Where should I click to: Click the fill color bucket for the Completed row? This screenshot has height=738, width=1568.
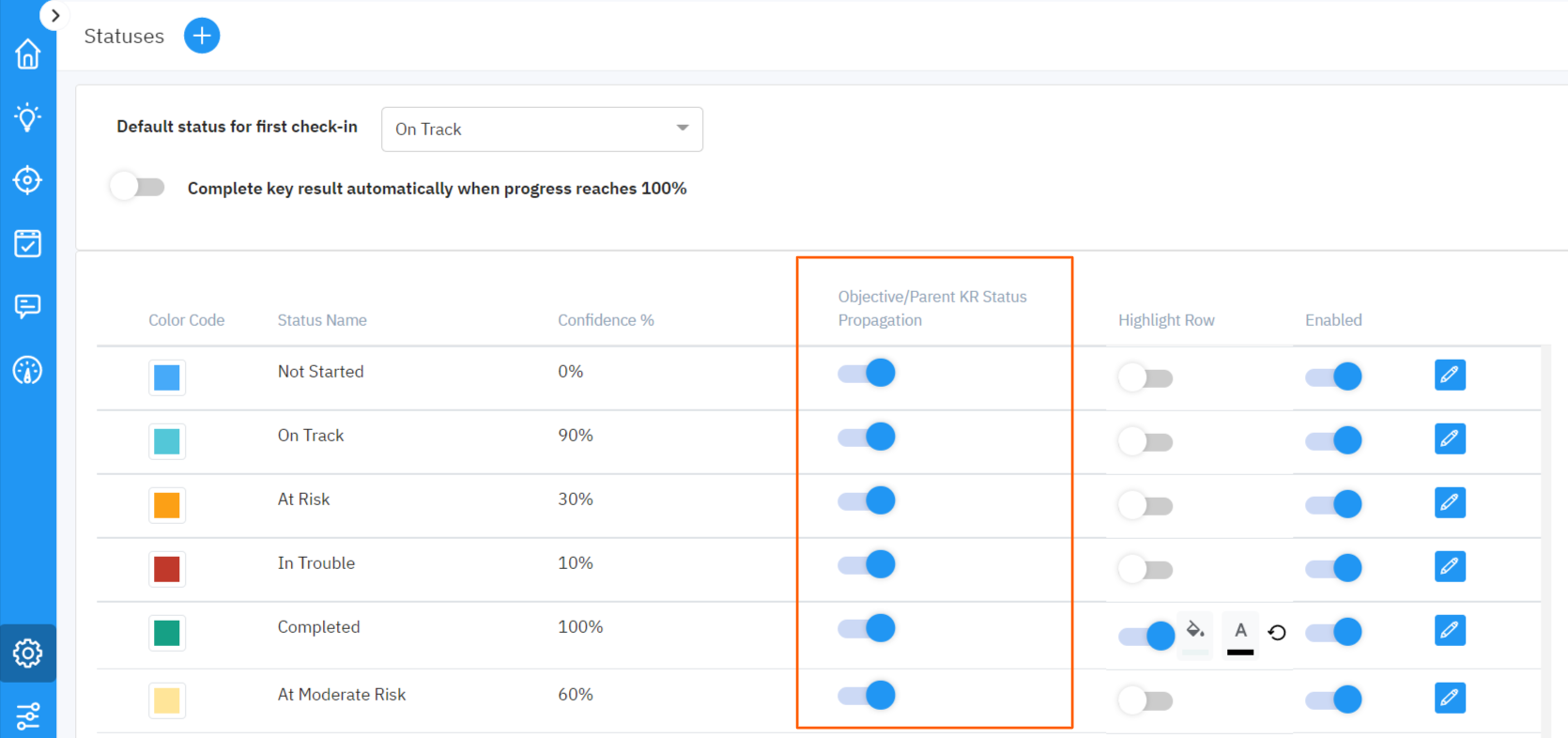pyautogui.click(x=1195, y=630)
